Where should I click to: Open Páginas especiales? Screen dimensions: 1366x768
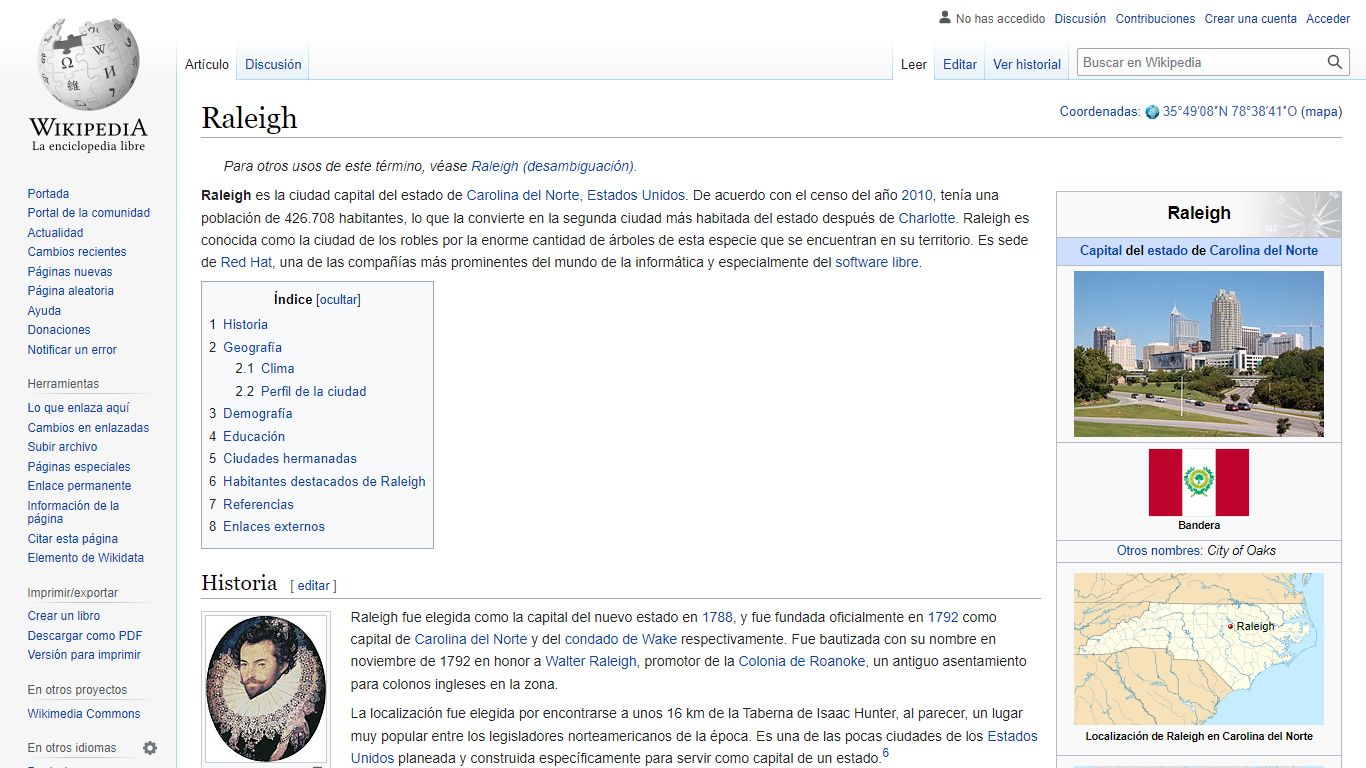pyautogui.click(x=79, y=467)
